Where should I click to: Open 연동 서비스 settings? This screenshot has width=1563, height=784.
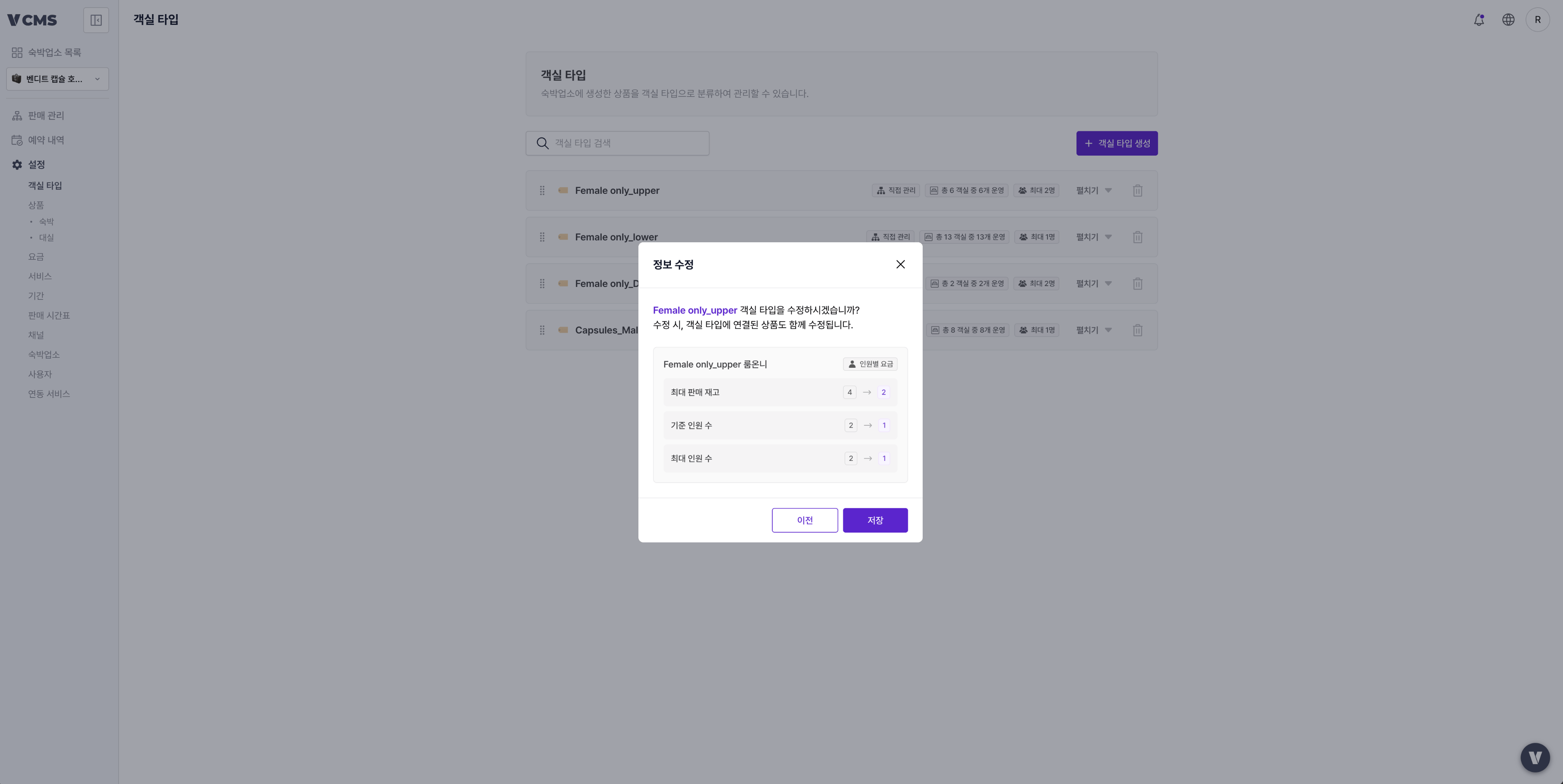click(x=49, y=394)
